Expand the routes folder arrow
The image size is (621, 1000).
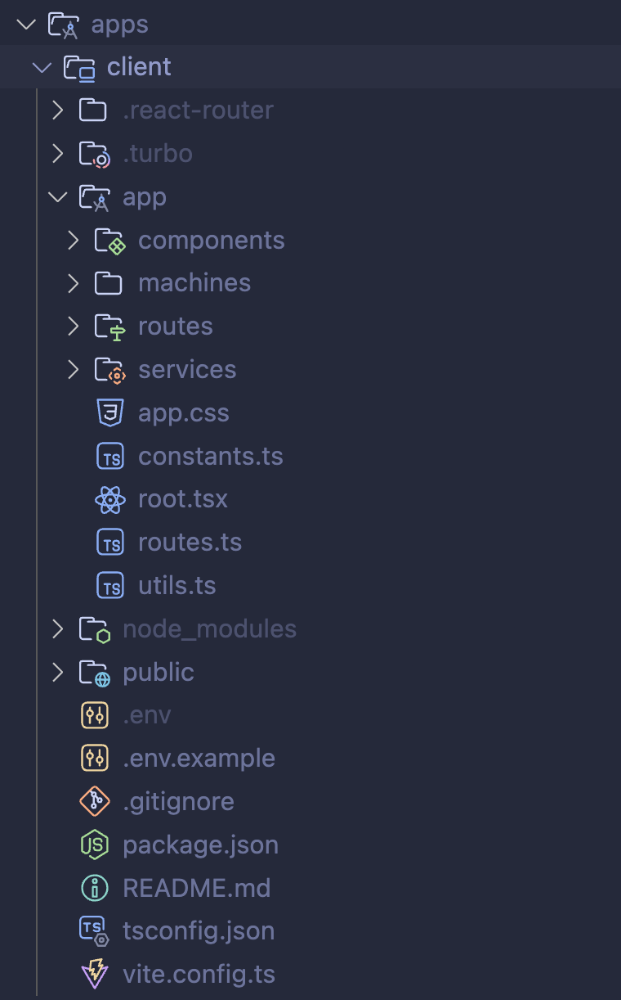tap(73, 326)
